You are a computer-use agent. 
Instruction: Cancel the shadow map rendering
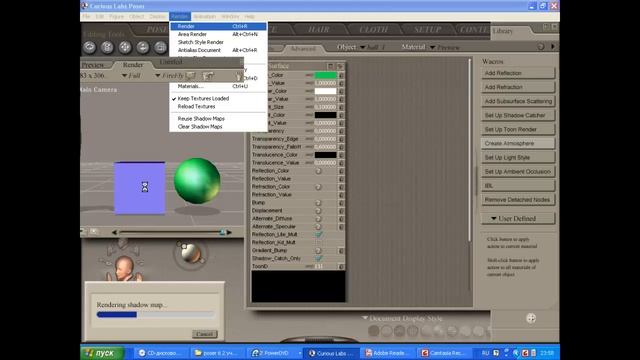tap(204, 334)
